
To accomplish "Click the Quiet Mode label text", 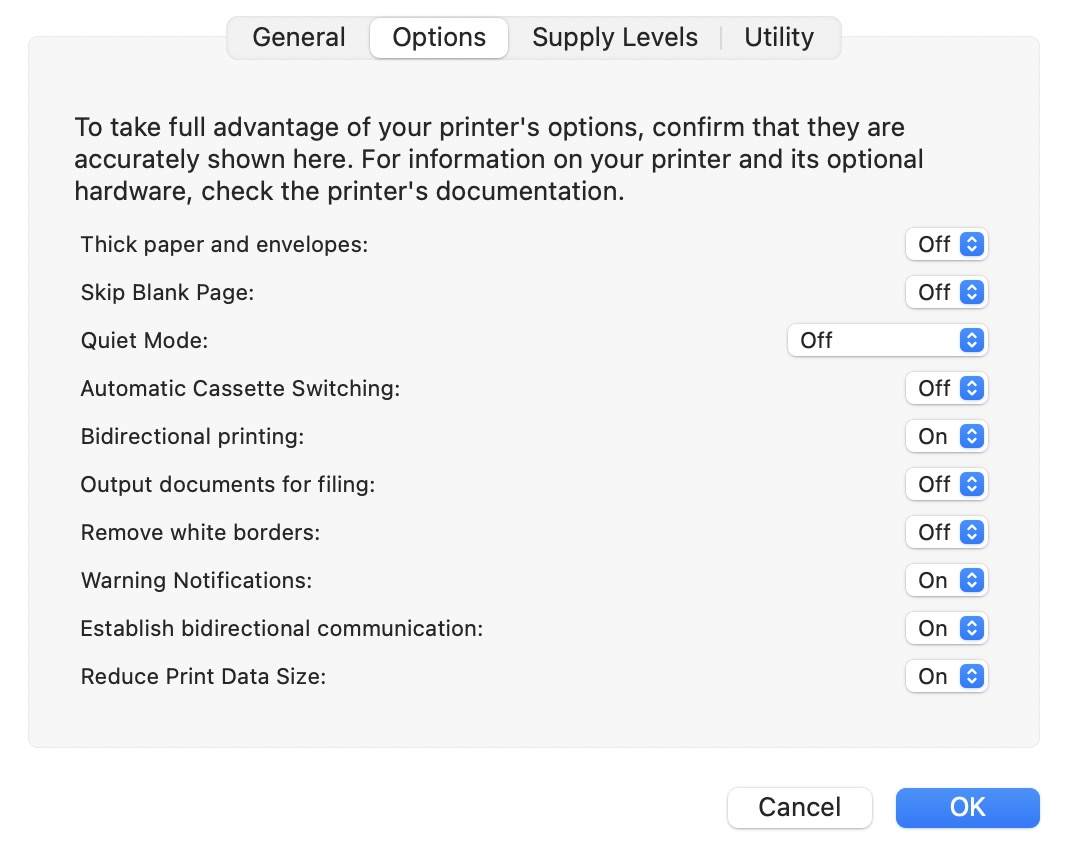I will click(x=144, y=340).
